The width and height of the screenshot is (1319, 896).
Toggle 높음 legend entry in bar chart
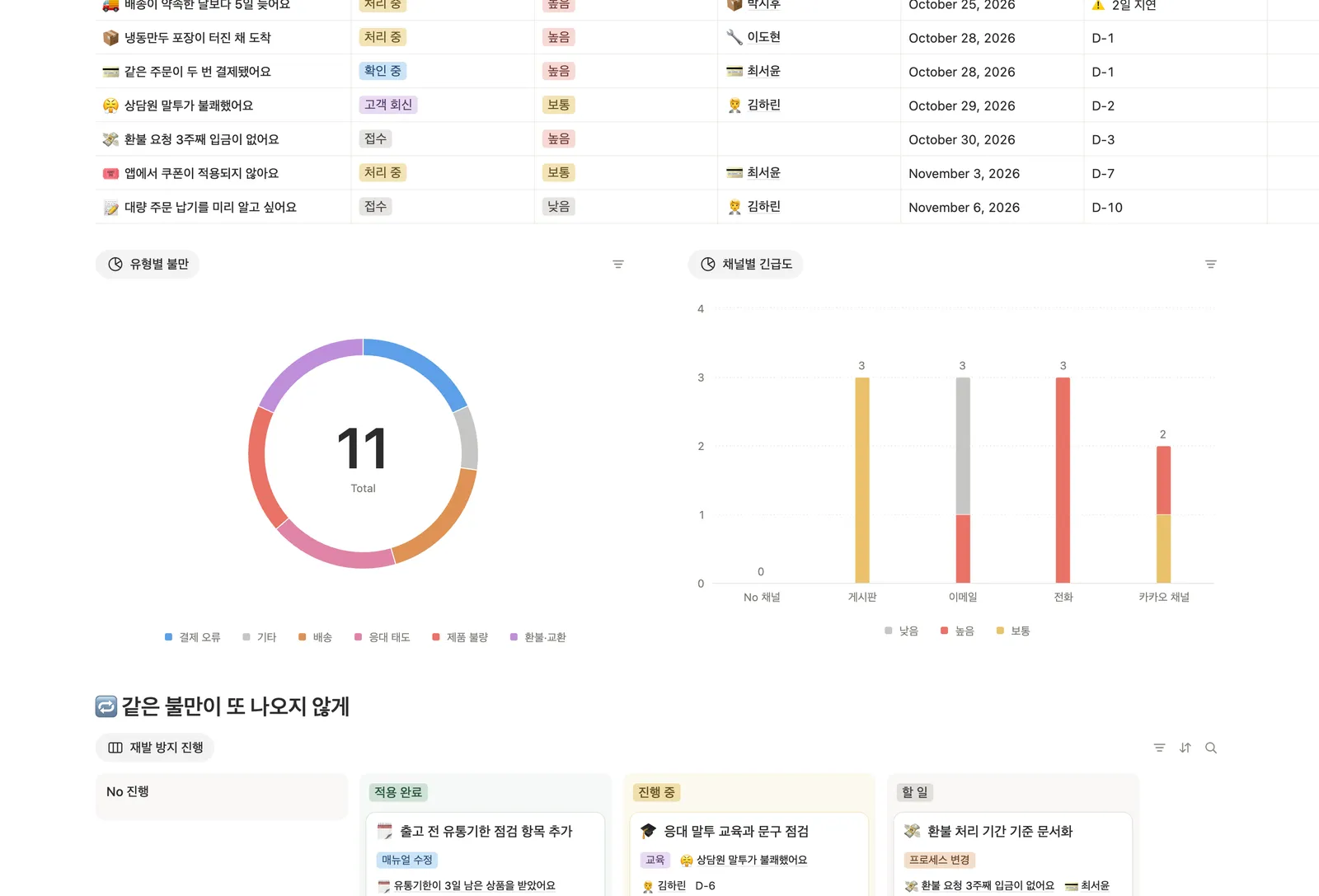(957, 631)
